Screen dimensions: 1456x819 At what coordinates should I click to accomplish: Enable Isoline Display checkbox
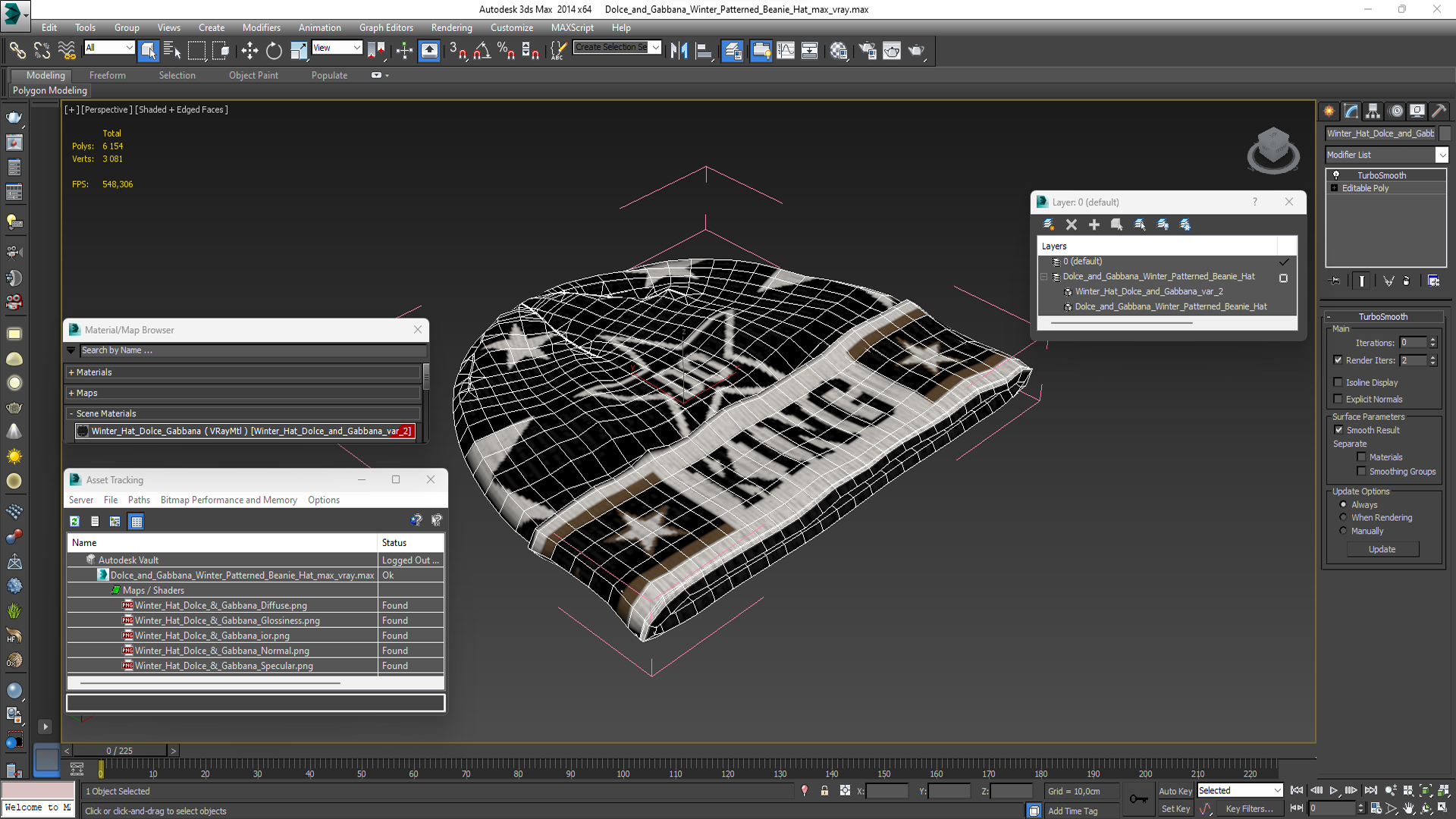1338,382
